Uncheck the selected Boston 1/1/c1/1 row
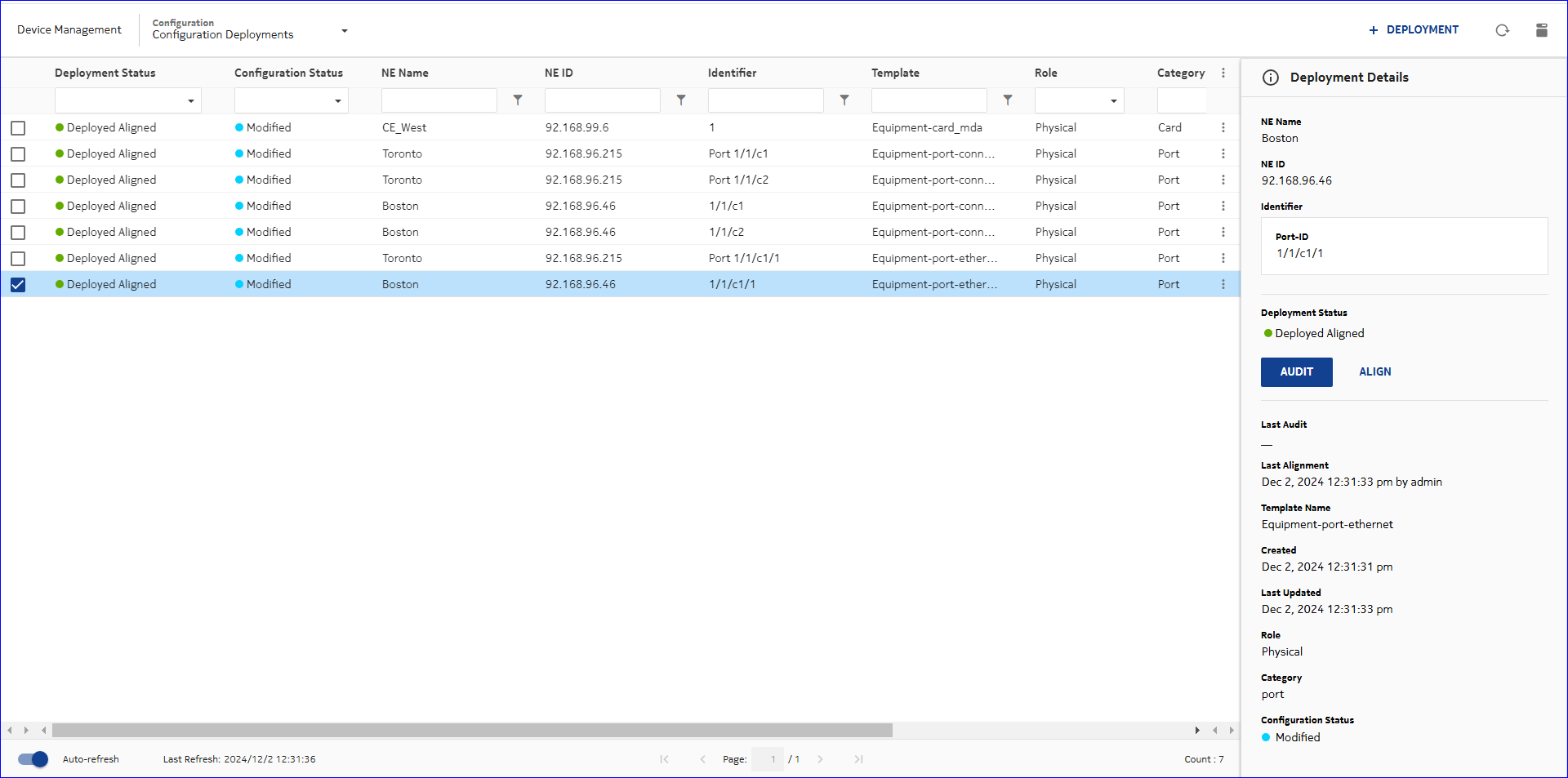Screen dimensions: 1568x778 pyautogui.click(x=18, y=285)
